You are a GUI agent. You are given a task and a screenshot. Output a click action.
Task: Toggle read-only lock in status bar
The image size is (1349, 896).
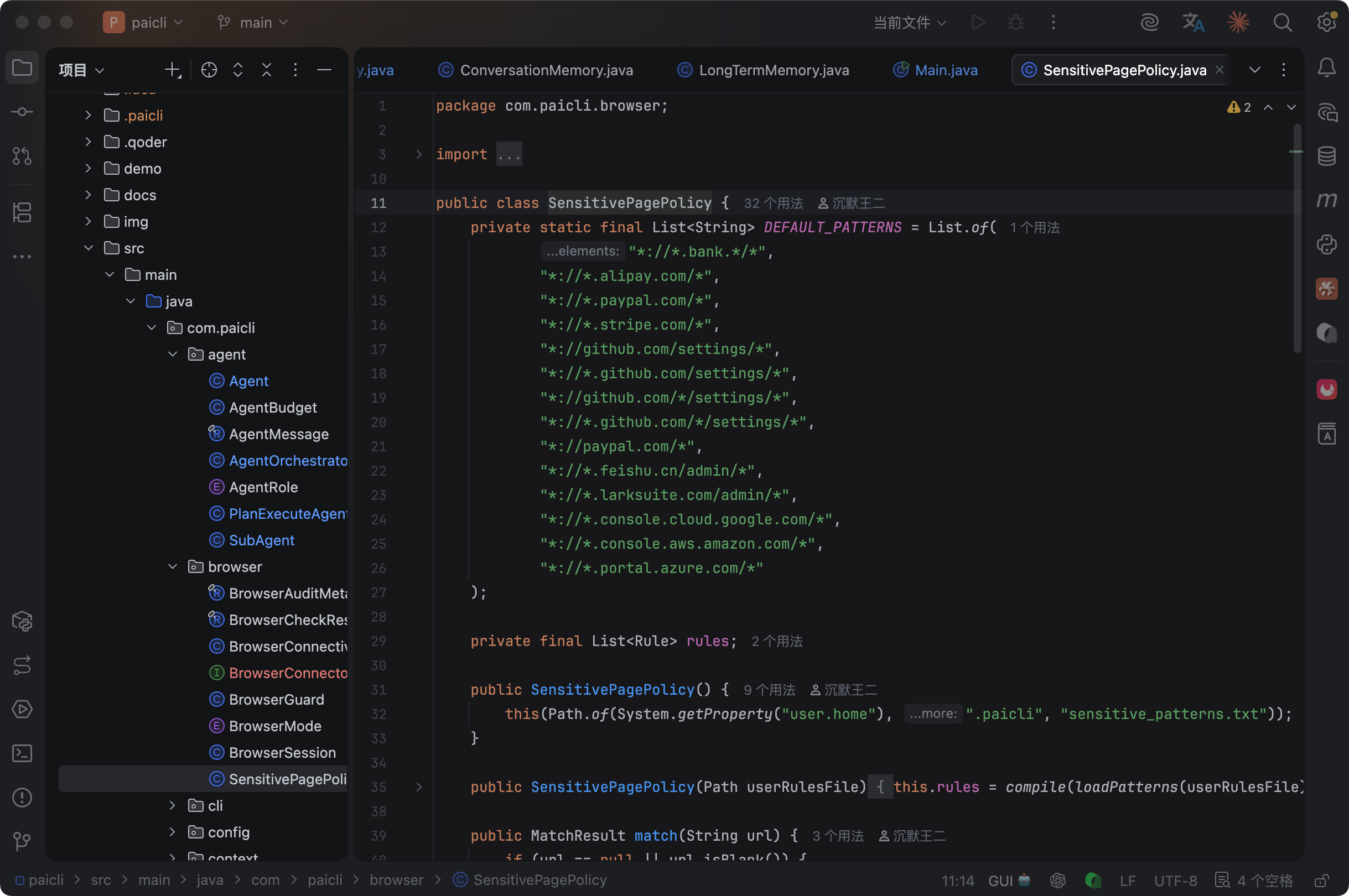[1321, 881]
